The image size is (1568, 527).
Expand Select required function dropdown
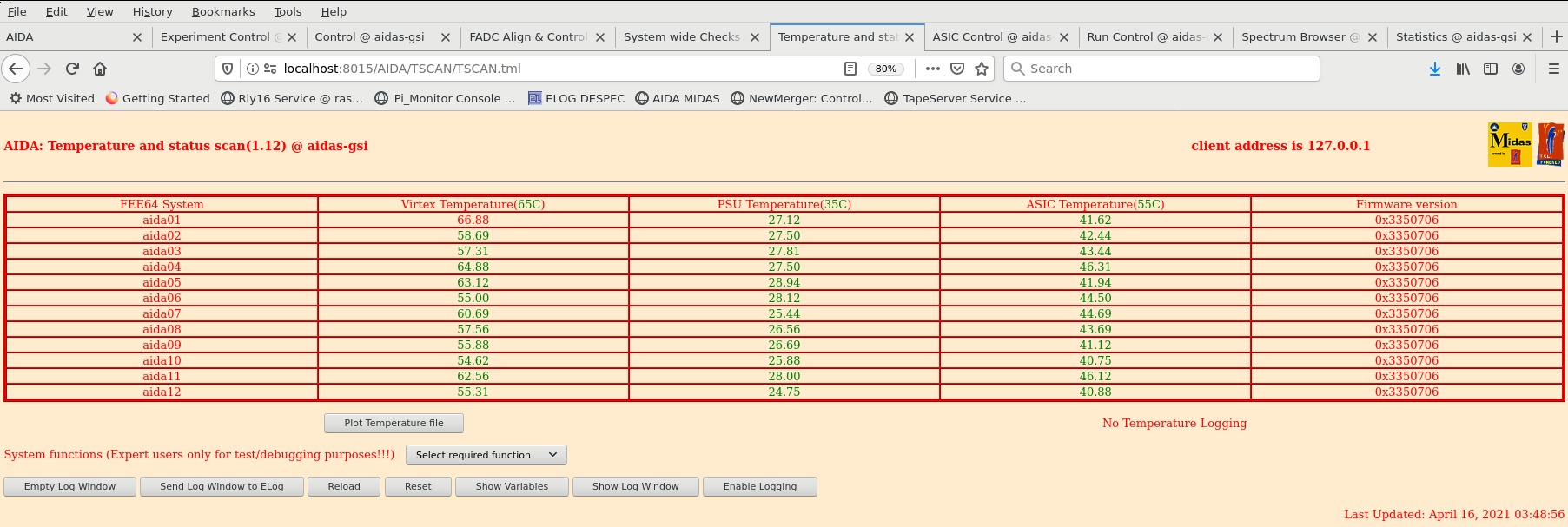click(486, 455)
